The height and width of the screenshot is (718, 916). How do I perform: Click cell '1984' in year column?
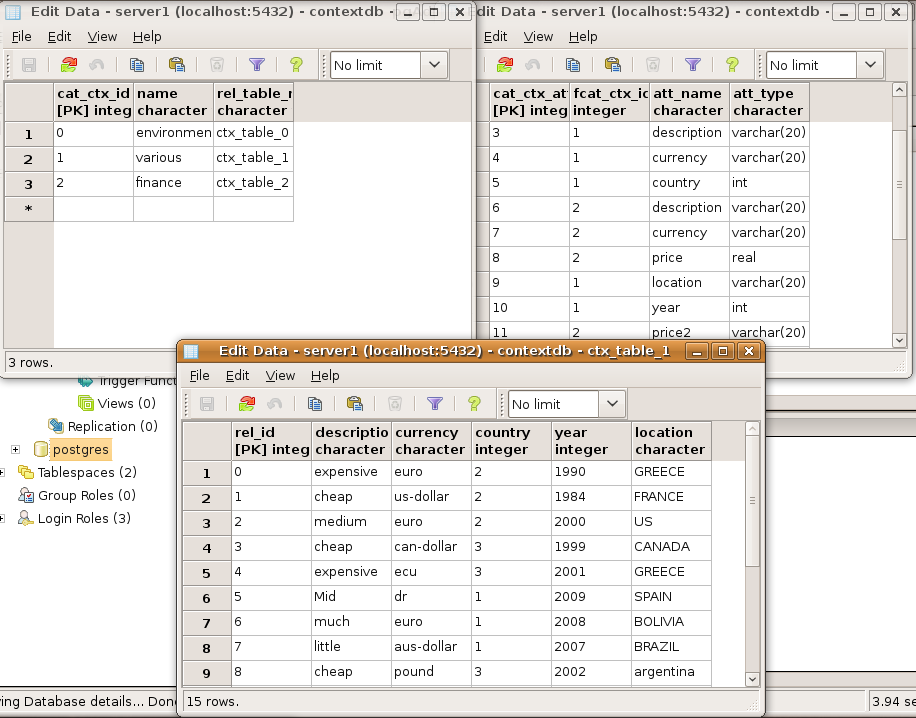(591, 497)
